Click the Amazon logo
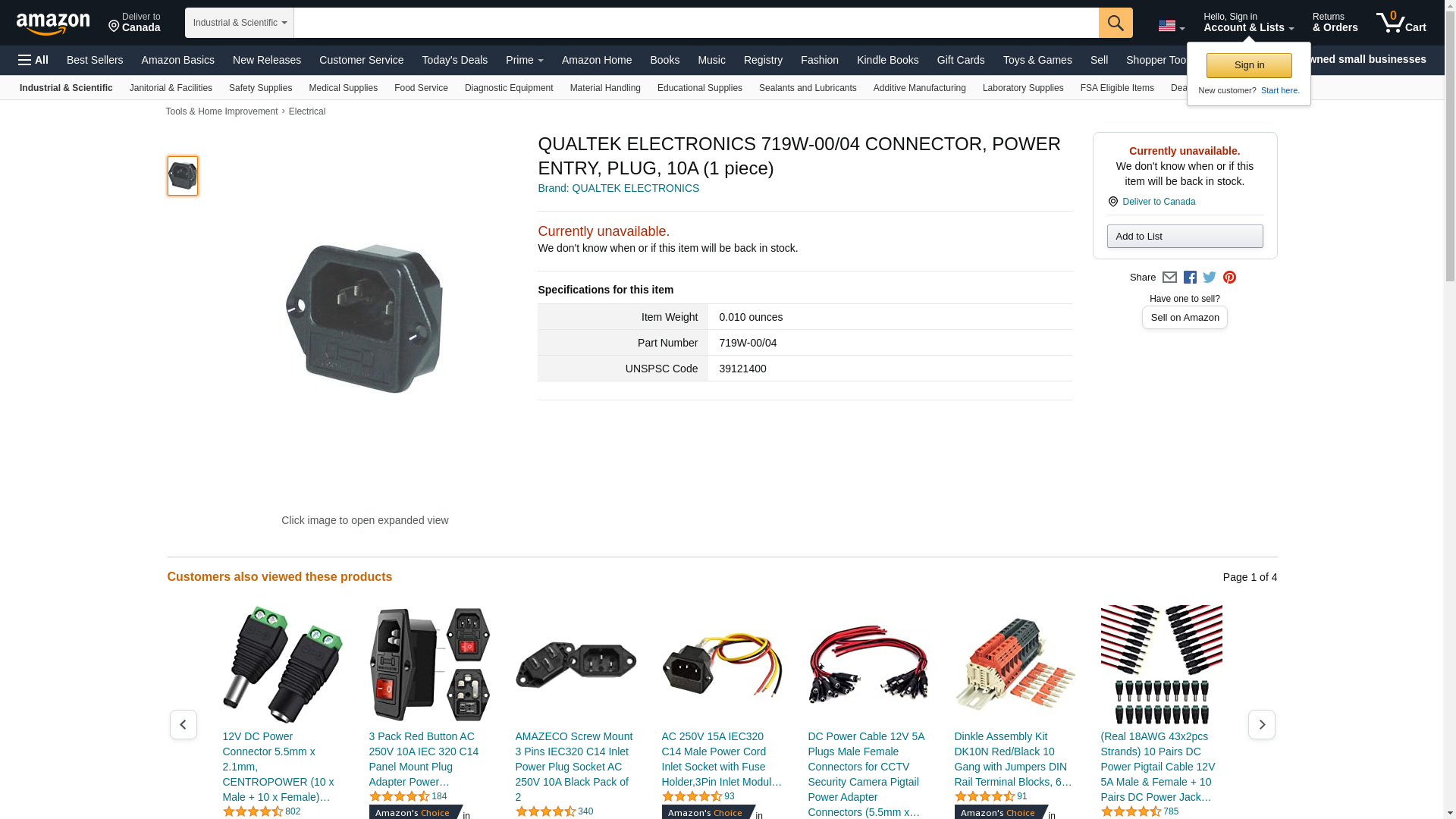The image size is (1456, 819). tap(53, 24)
